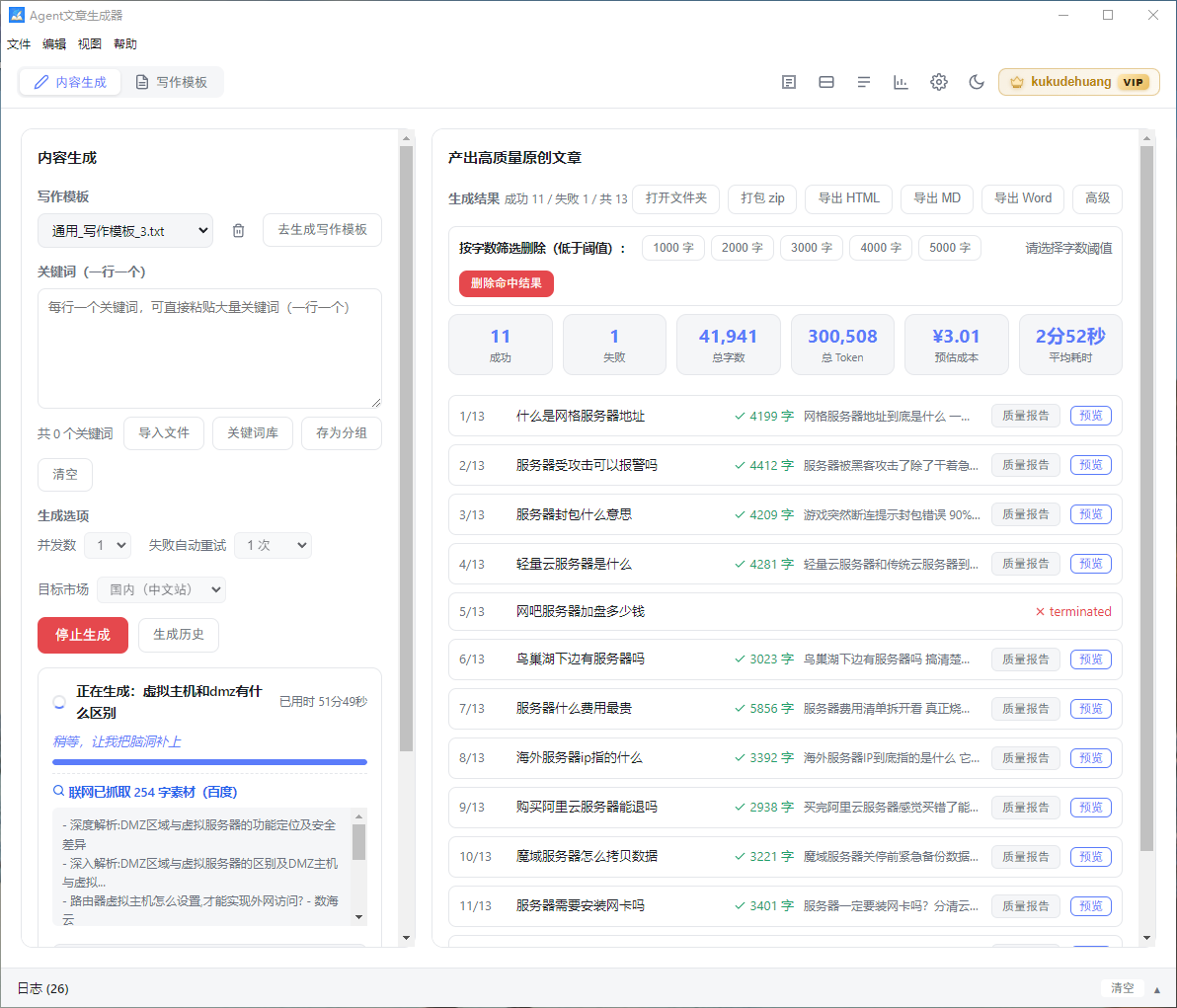Open the kukudehuang VIP account button
Image resolution: width=1177 pixels, height=1008 pixels.
(x=1078, y=83)
